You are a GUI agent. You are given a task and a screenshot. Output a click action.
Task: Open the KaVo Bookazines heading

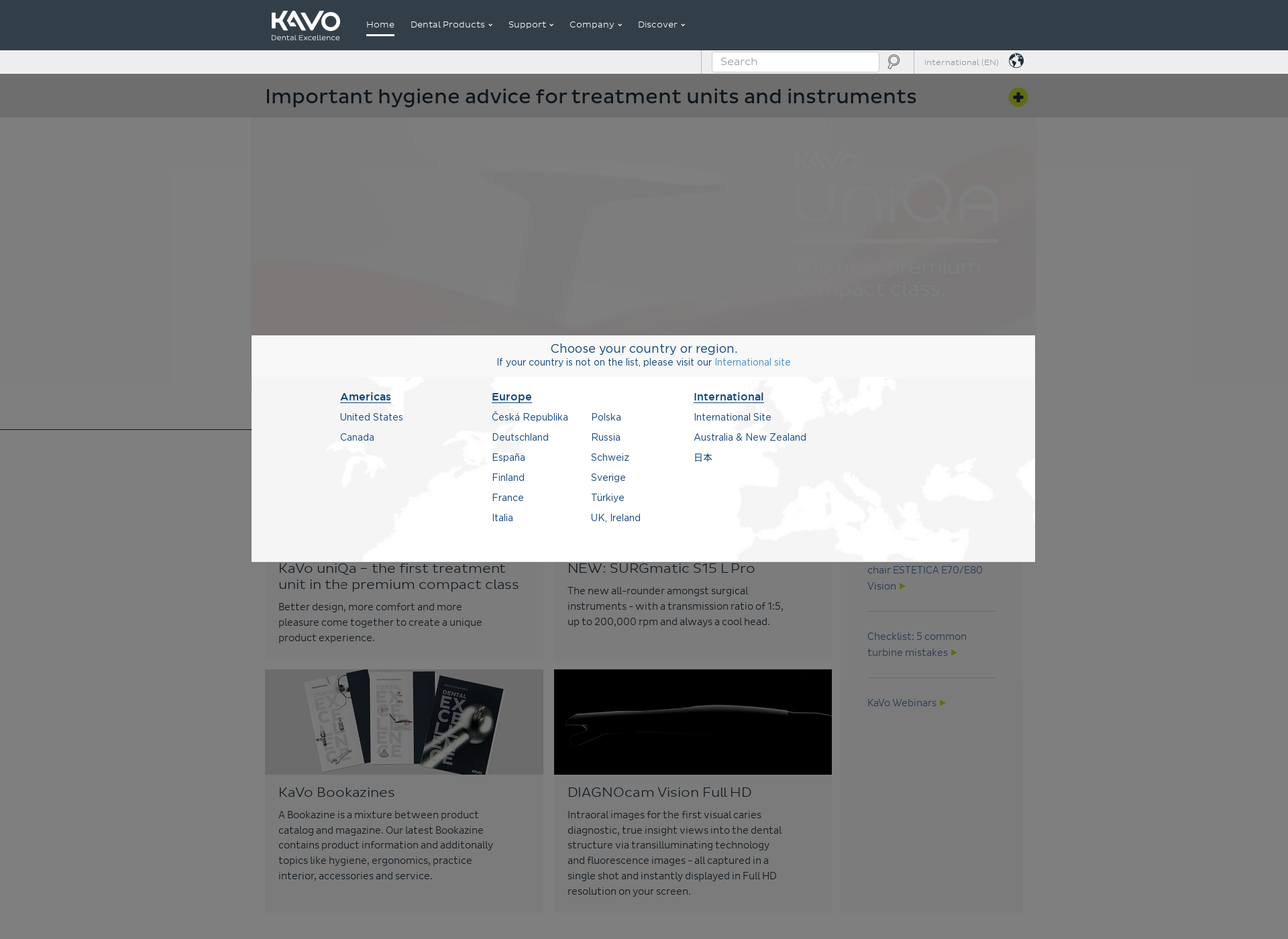[x=336, y=792]
